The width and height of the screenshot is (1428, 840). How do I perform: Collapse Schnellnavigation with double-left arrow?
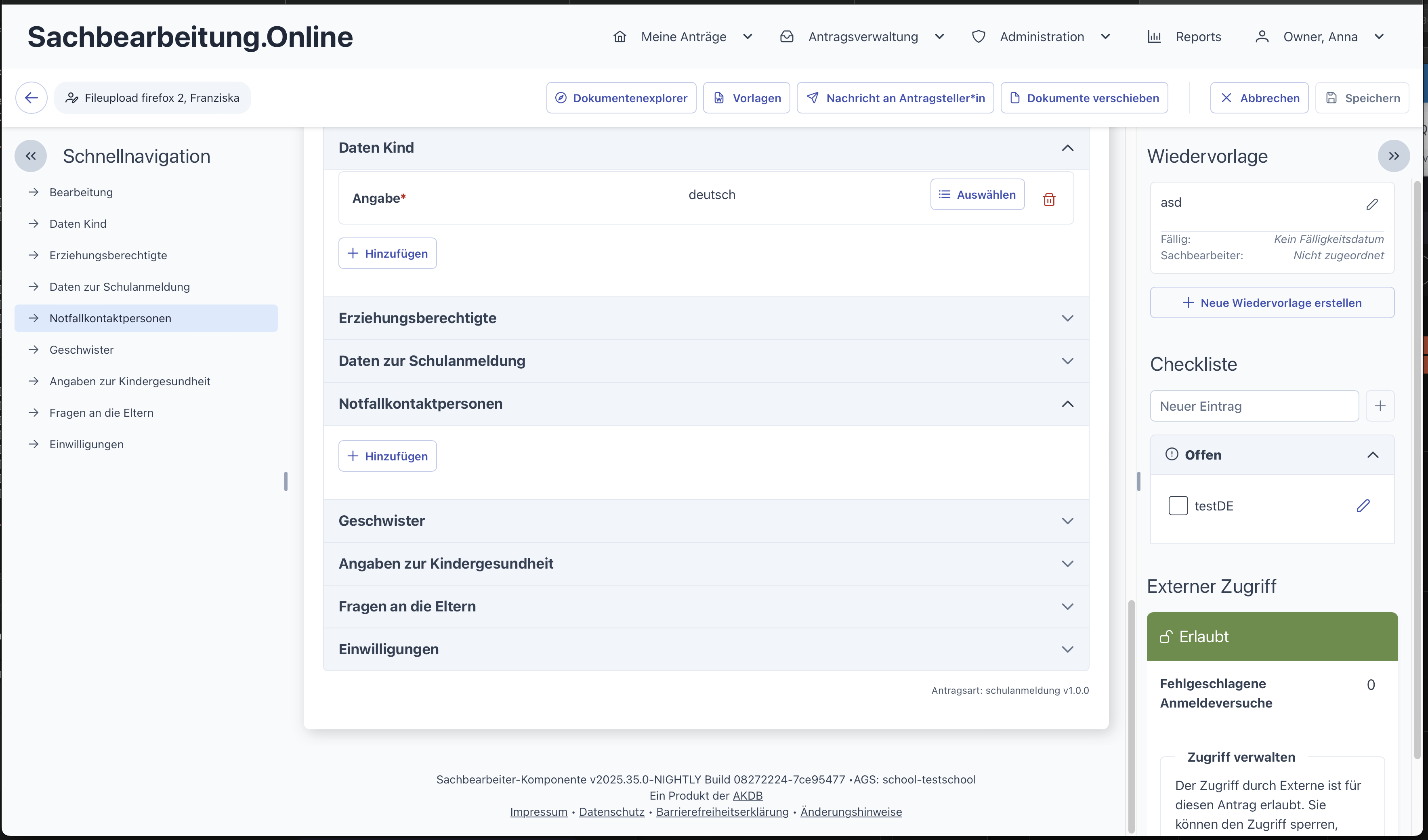click(31, 156)
